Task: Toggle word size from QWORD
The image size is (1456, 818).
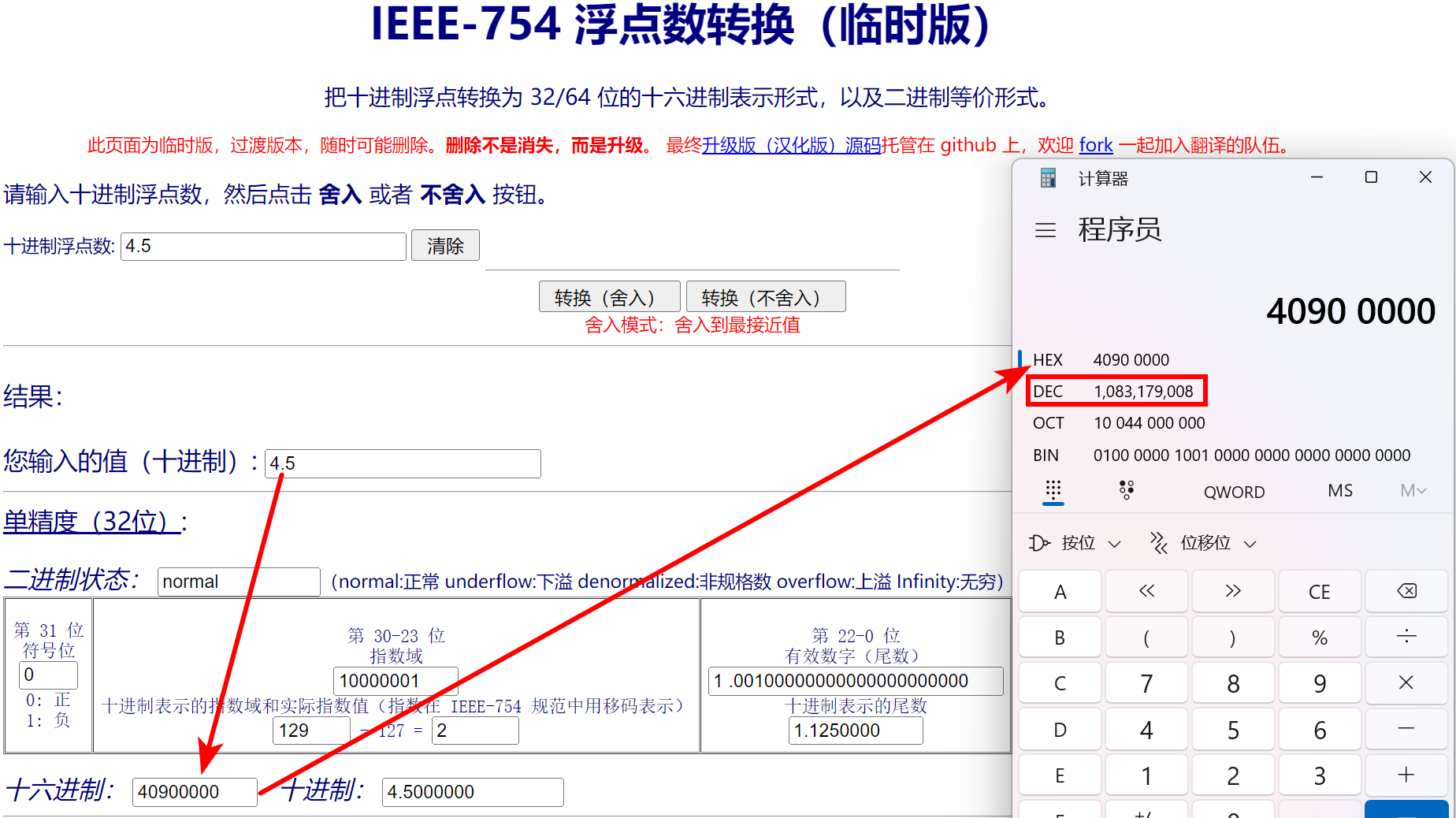Action: pos(1234,490)
